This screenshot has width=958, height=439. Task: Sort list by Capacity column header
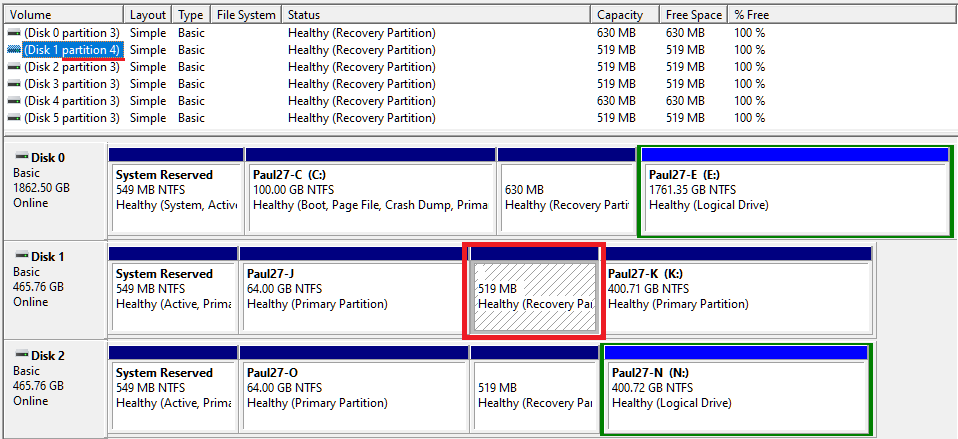coord(624,15)
